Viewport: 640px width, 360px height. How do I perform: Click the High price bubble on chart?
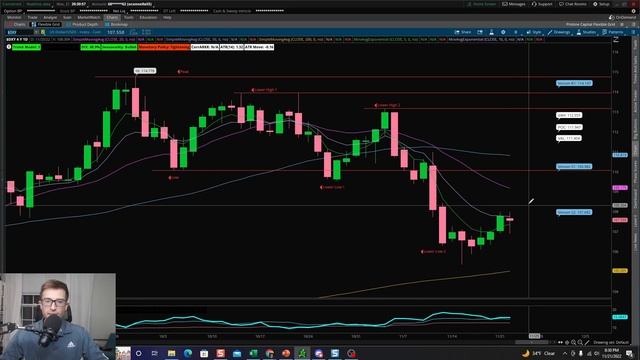145,71
